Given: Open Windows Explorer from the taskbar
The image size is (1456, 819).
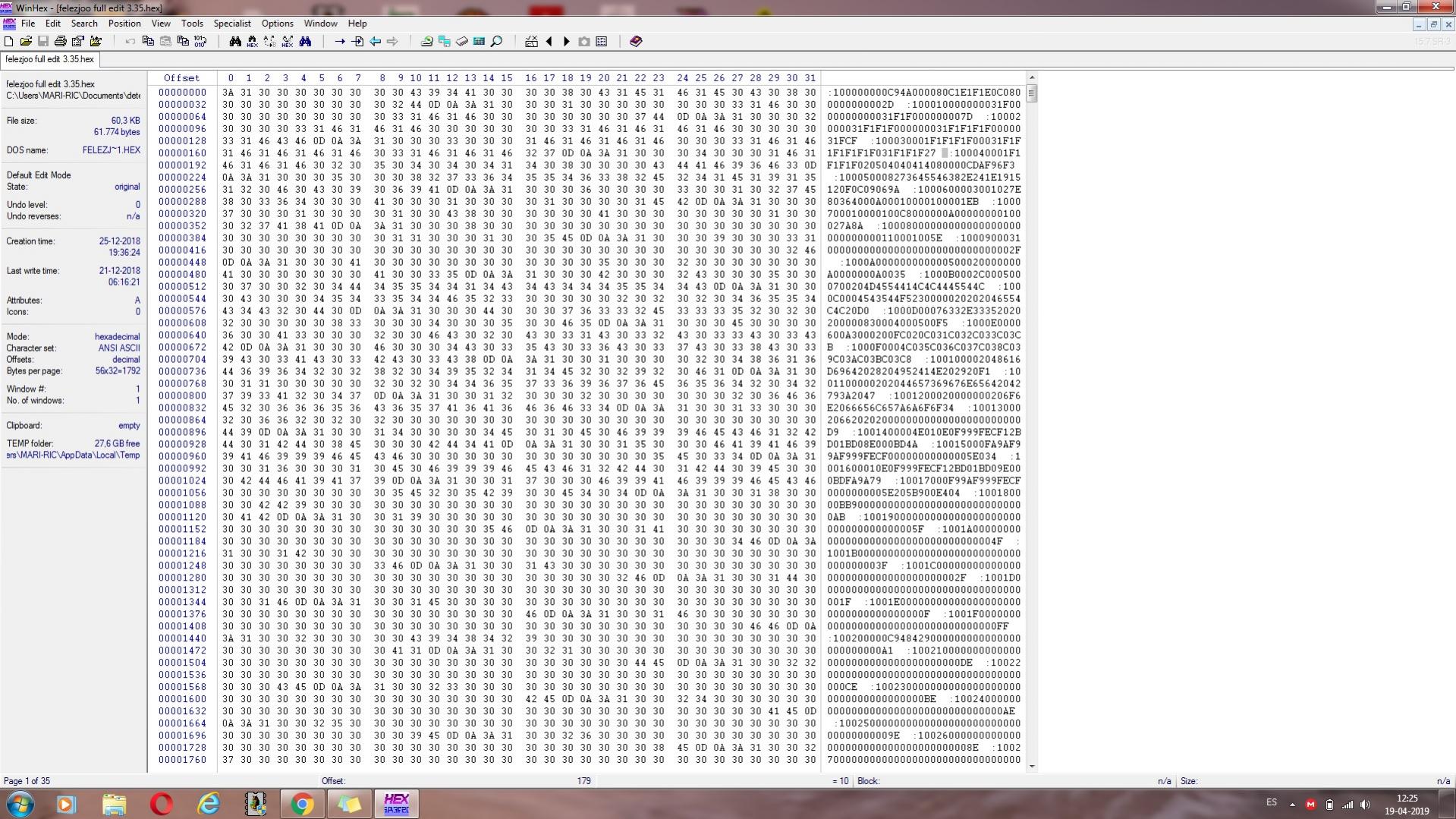Looking at the screenshot, I should (x=114, y=804).
